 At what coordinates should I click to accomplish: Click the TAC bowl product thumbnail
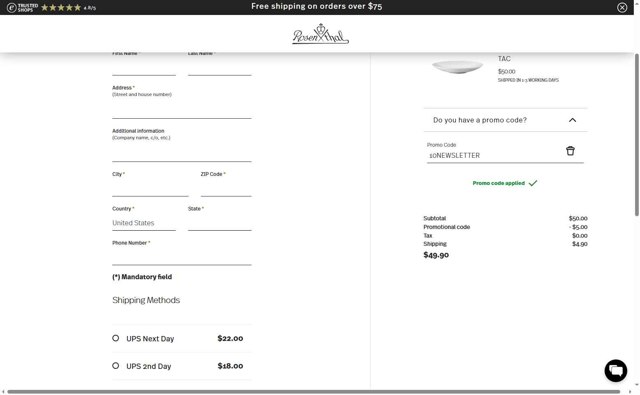pos(458,66)
